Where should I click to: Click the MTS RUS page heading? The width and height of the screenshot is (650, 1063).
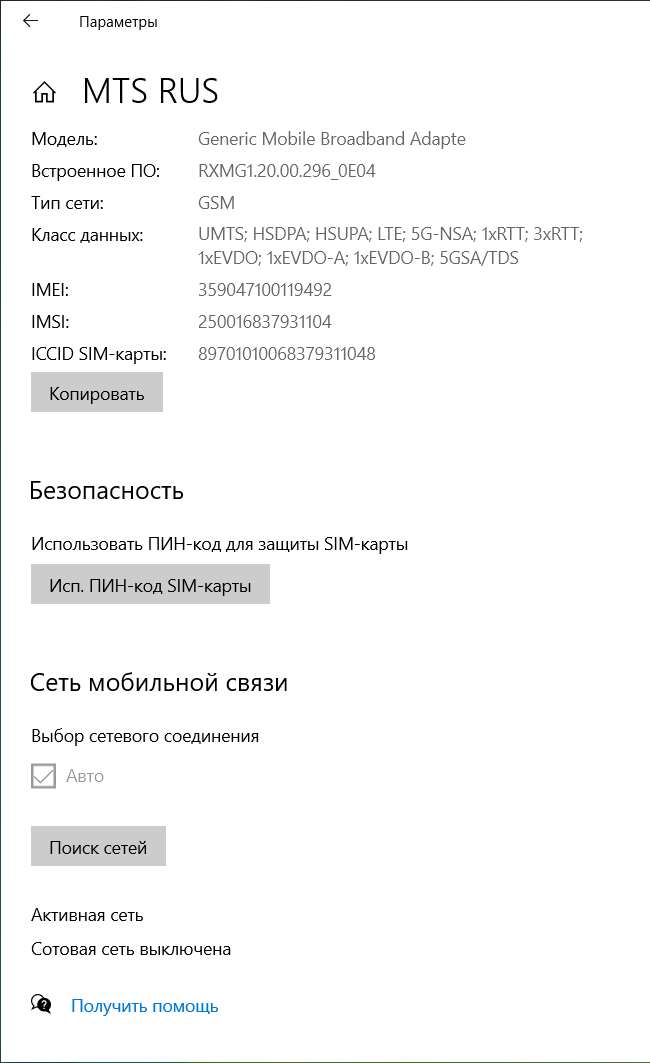[x=150, y=92]
